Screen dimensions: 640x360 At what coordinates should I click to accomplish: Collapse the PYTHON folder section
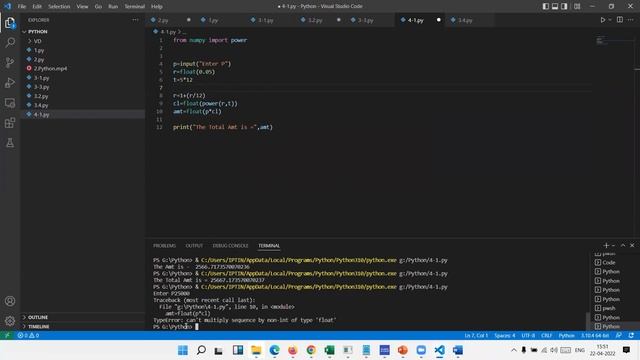click(83, 32)
